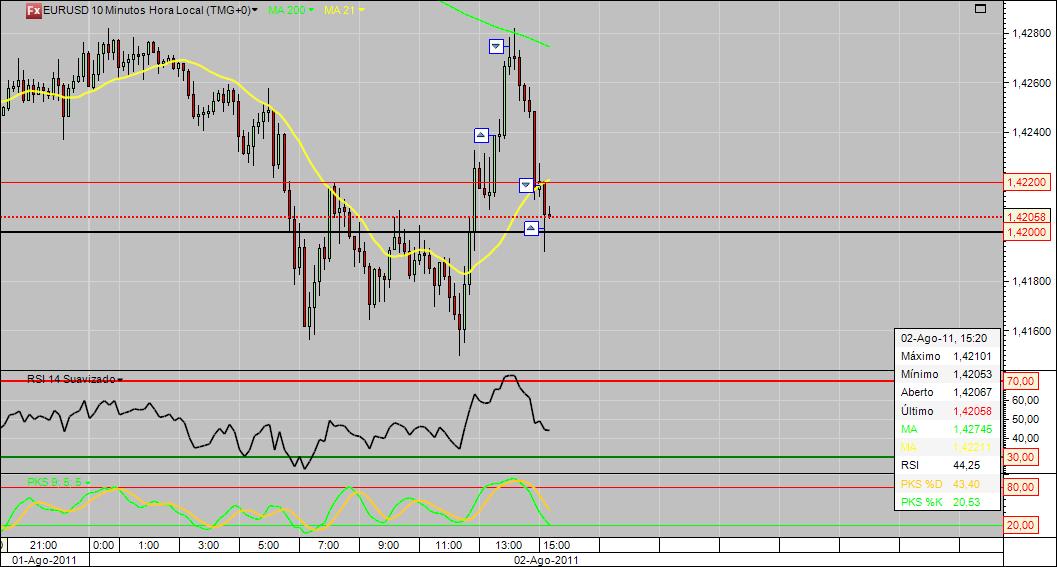Click the PKS 80,00 level label
This screenshot has width=1057, height=567.
pos(1020,487)
